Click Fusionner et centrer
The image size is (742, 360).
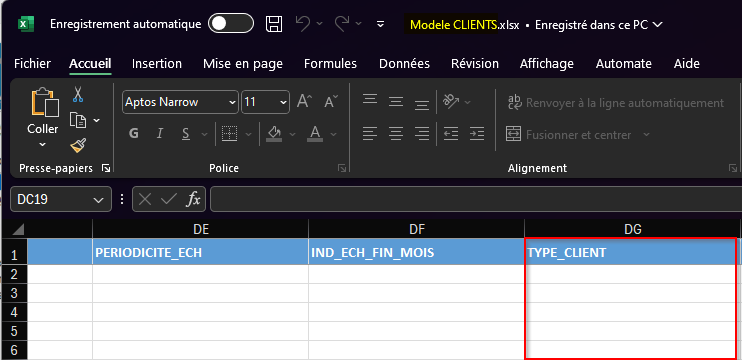pos(569,135)
